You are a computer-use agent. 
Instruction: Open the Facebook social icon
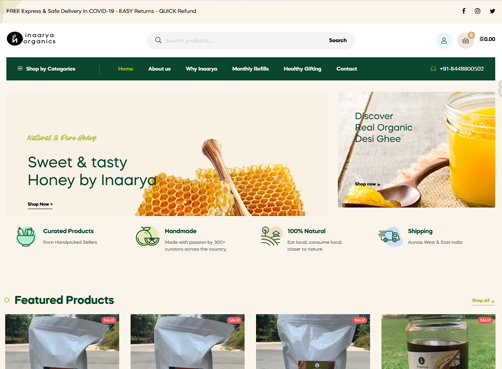pyautogui.click(x=464, y=11)
